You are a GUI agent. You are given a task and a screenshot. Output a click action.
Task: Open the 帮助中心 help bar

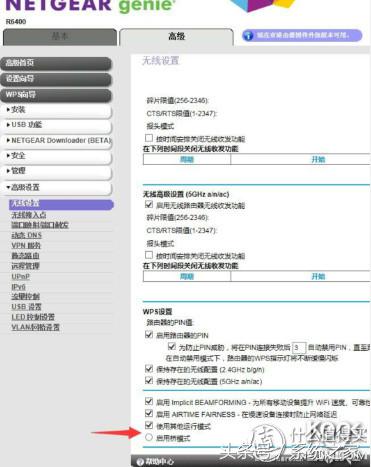[250, 462]
